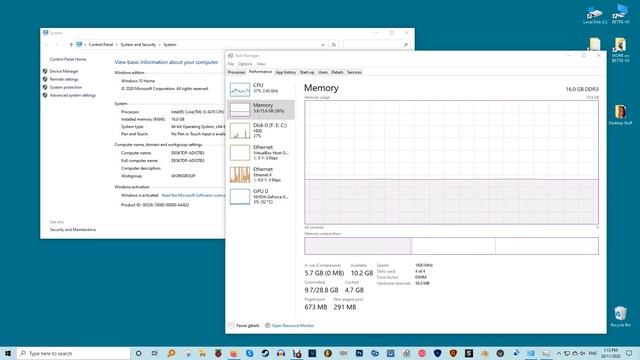Open the Task Manager Options menu
Viewport: 640px width, 360px height.
[245, 64]
